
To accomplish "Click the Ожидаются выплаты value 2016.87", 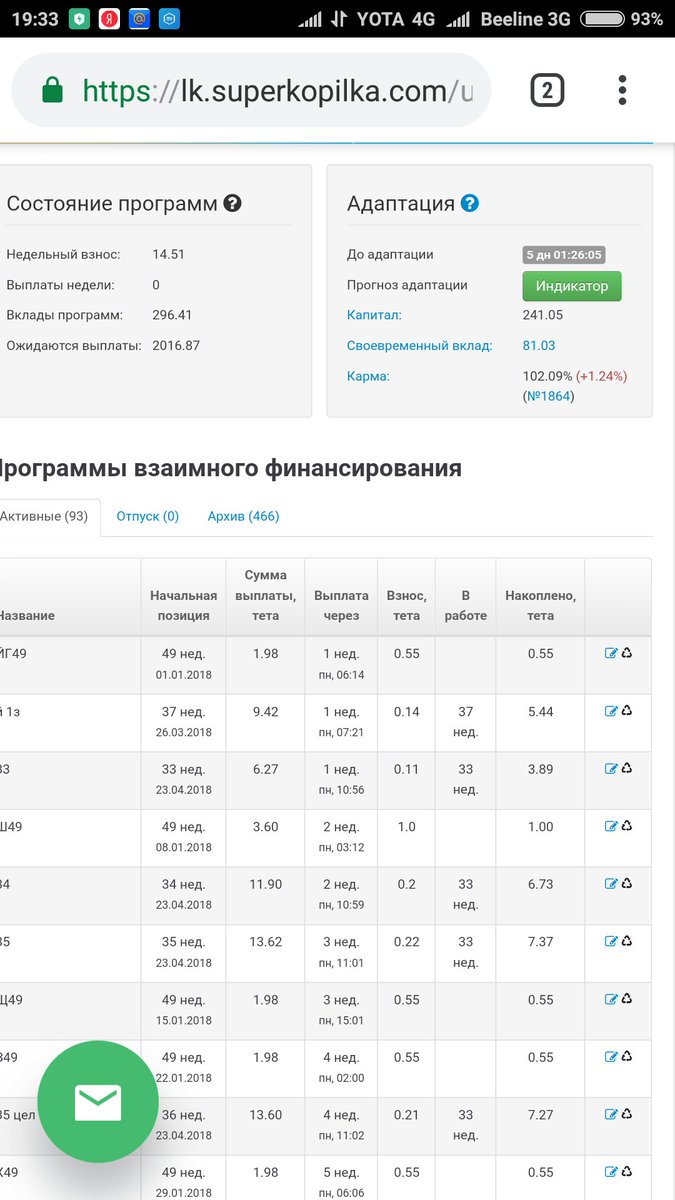I will point(176,346).
